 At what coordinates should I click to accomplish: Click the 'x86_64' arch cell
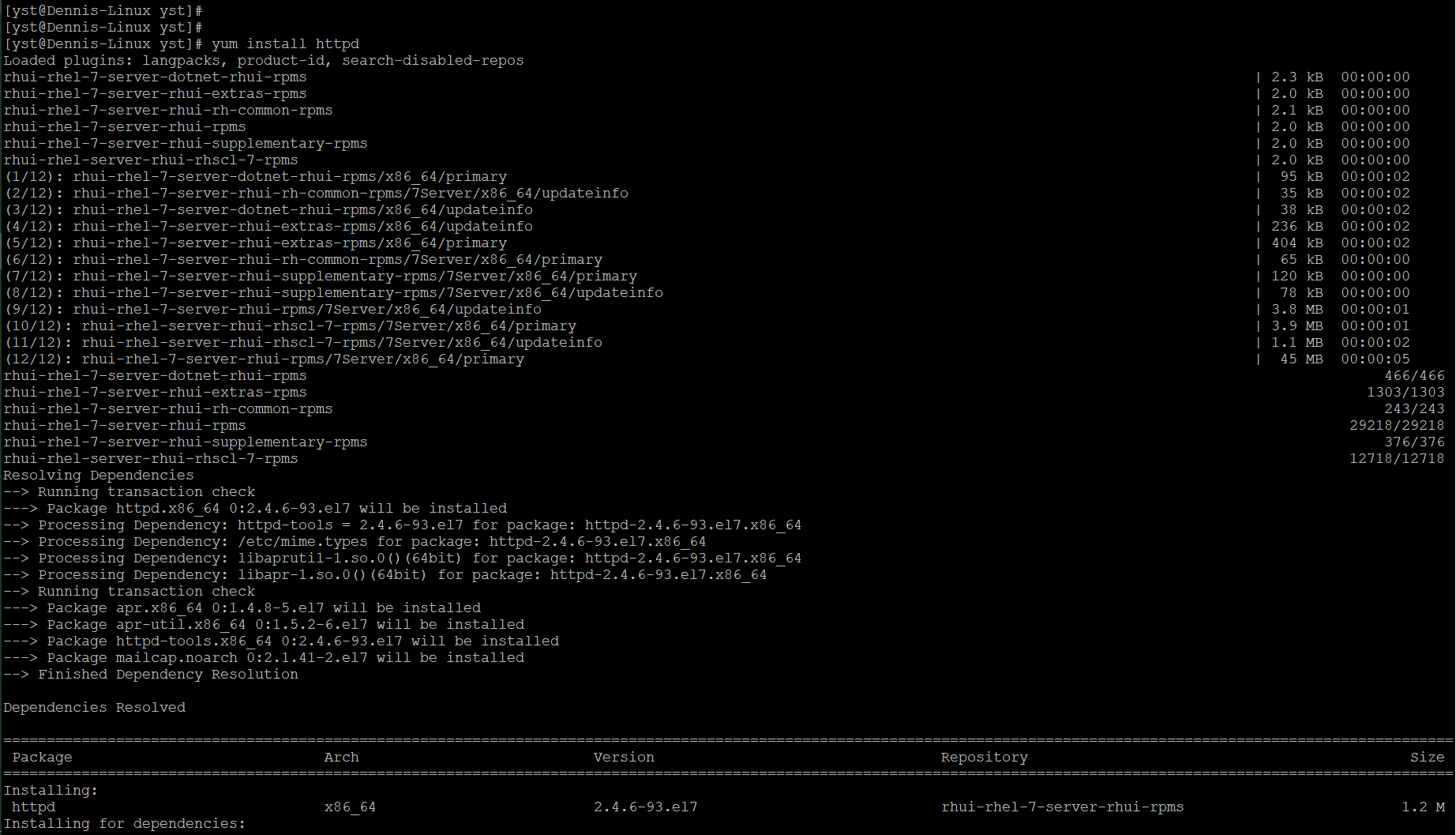(x=351, y=807)
